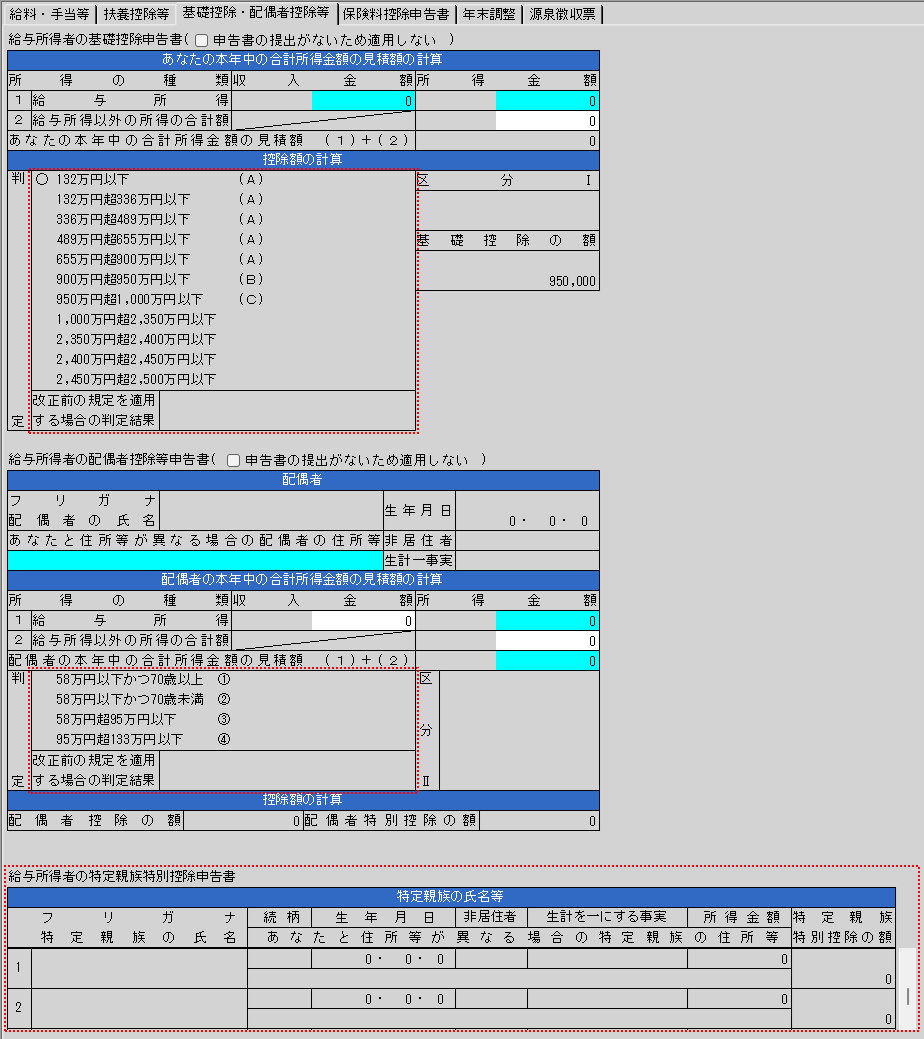
Task: Go to the 保険料控除申告書 tab
Action: coord(396,14)
